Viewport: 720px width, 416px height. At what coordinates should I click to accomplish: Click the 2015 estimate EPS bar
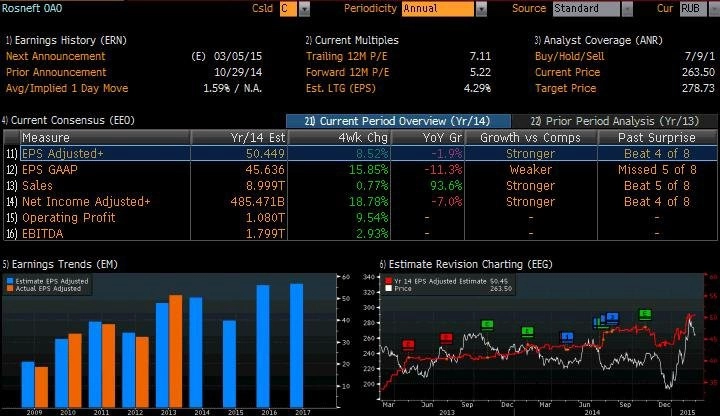tap(229, 364)
